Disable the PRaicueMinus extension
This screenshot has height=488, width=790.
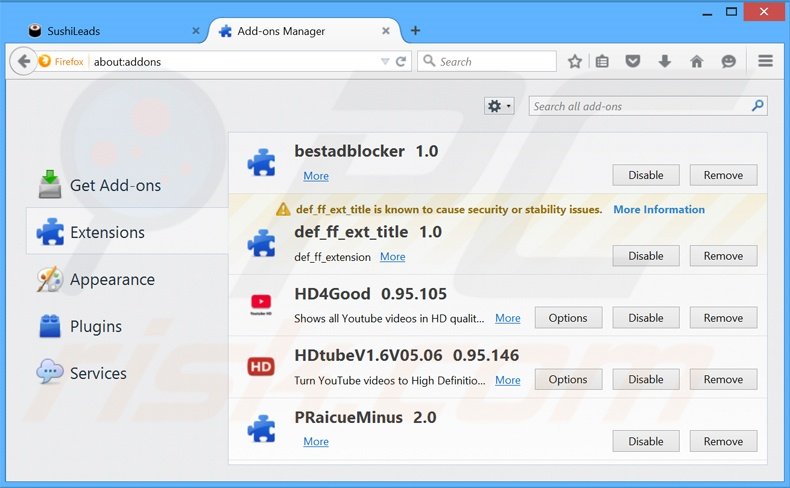pos(645,441)
